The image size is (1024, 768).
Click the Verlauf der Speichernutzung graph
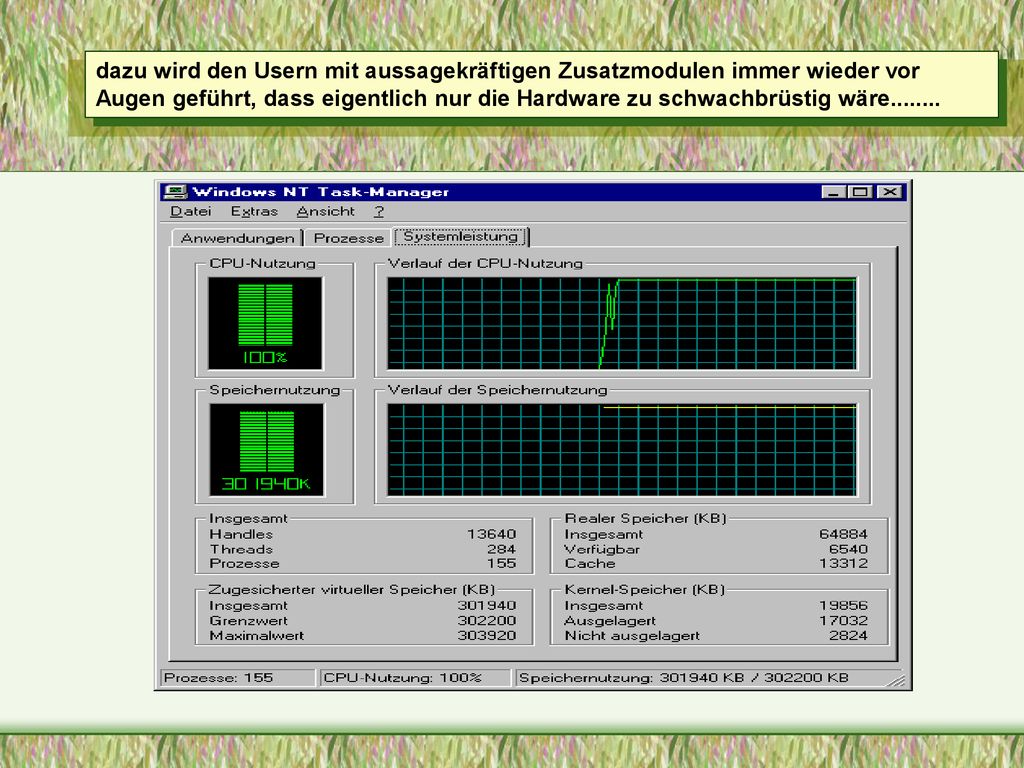click(622, 449)
